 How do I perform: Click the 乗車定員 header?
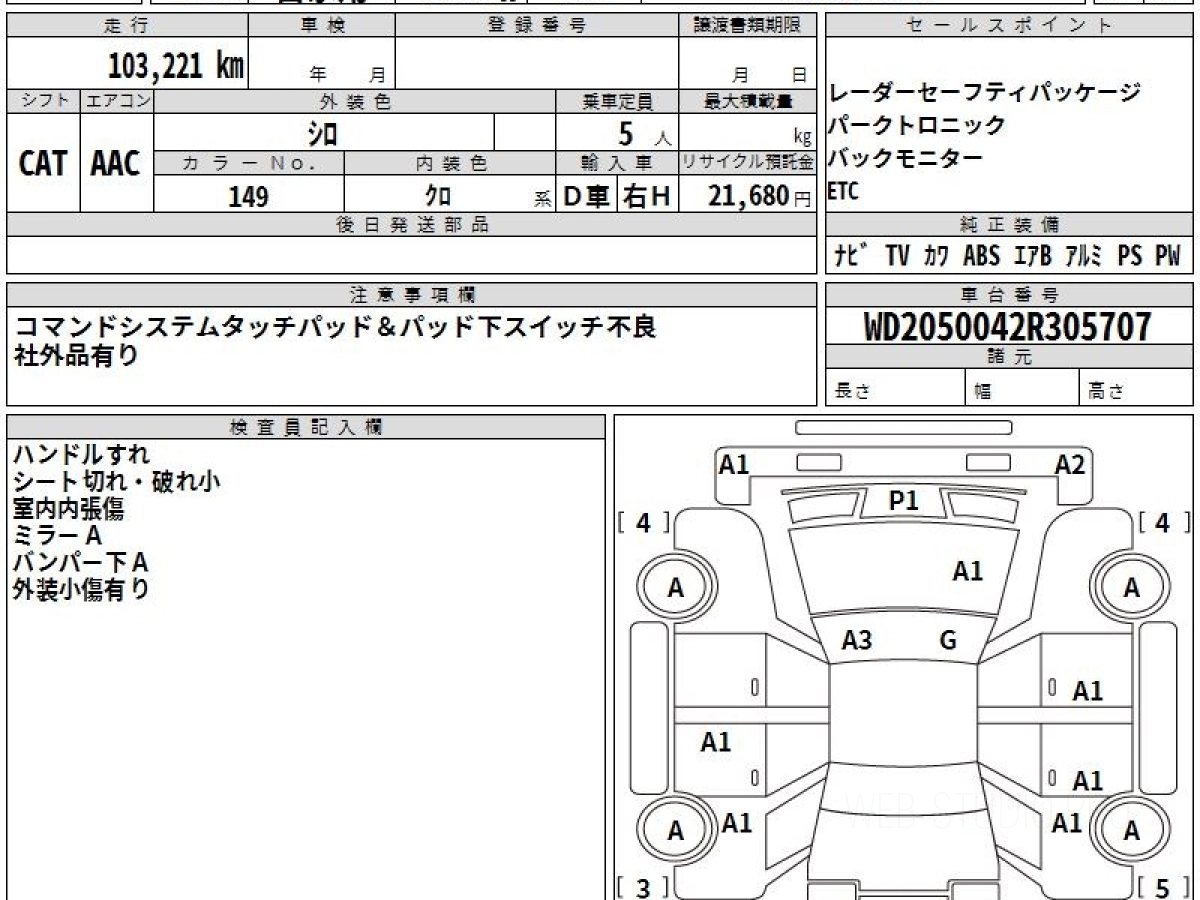click(x=617, y=101)
